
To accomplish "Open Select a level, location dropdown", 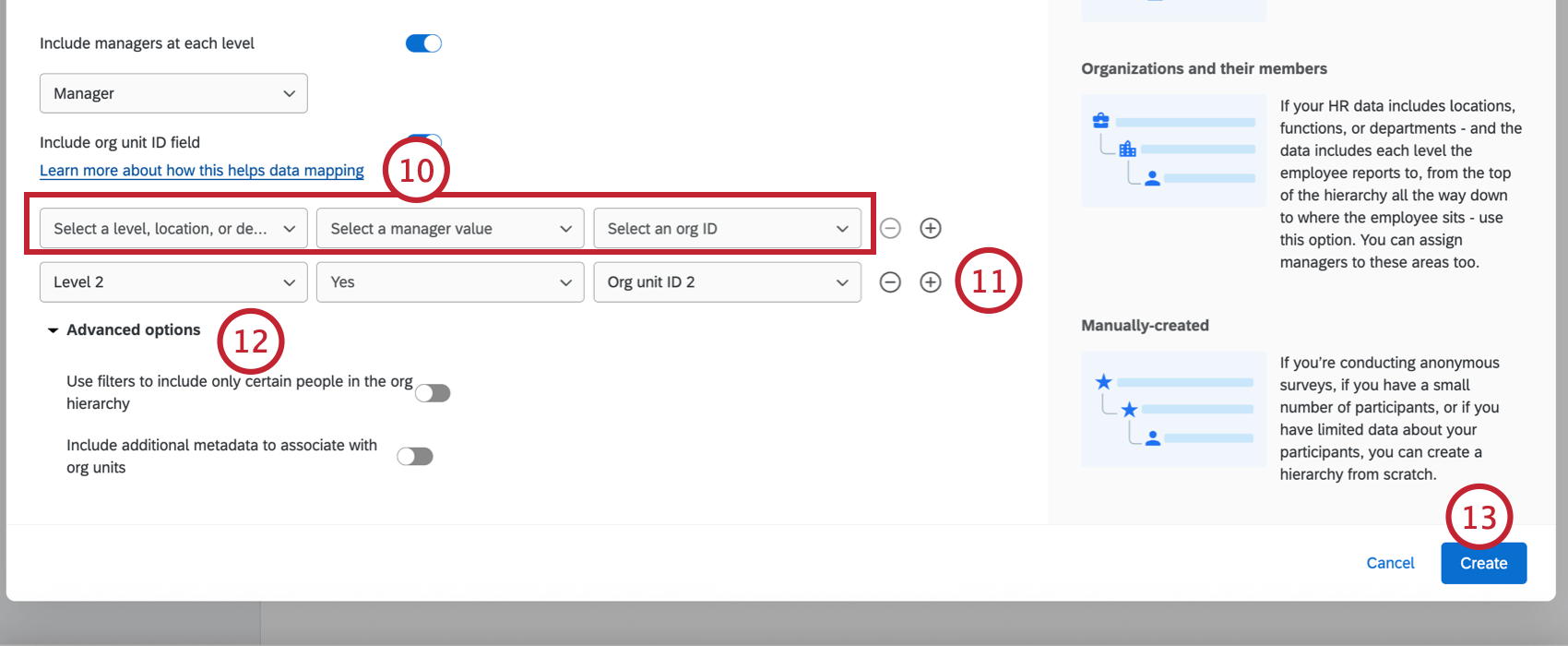I will [x=173, y=228].
